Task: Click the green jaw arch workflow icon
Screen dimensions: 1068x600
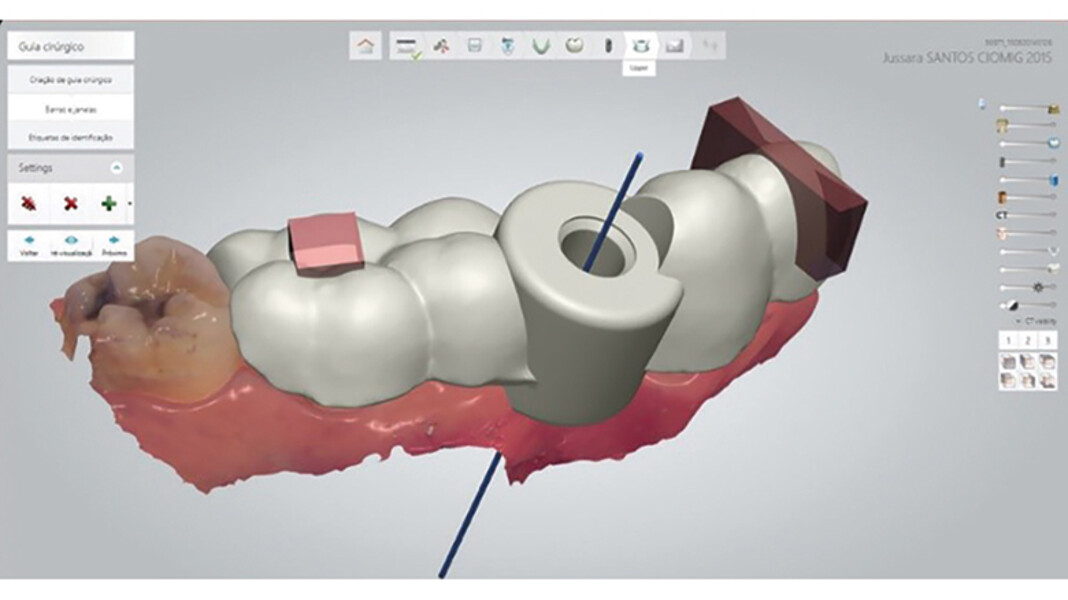Action: coord(541,46)
